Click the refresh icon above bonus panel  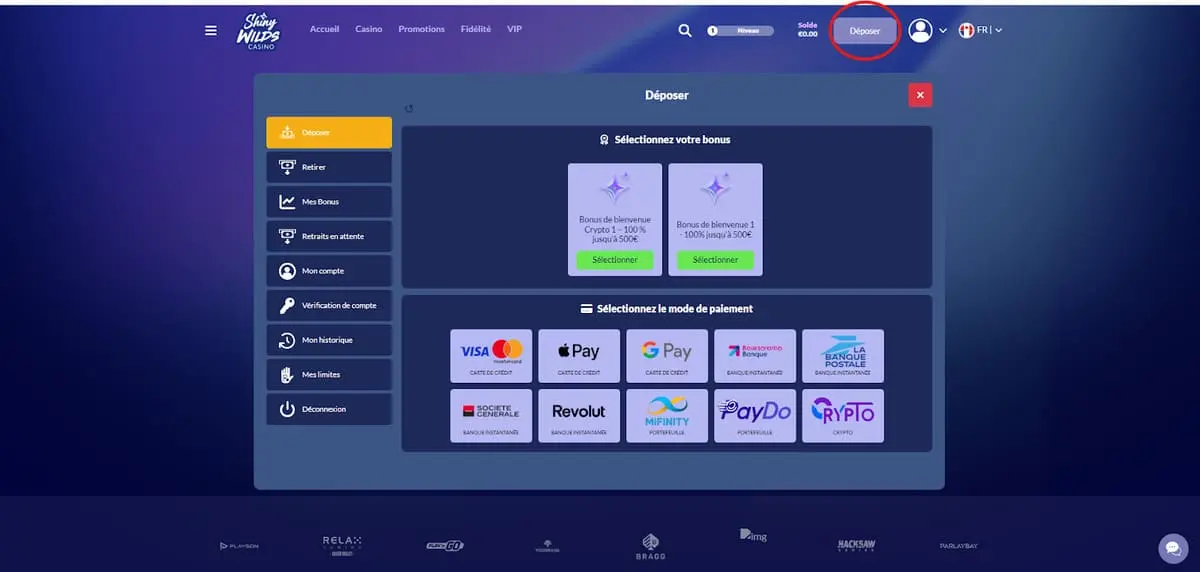[409, 109]
